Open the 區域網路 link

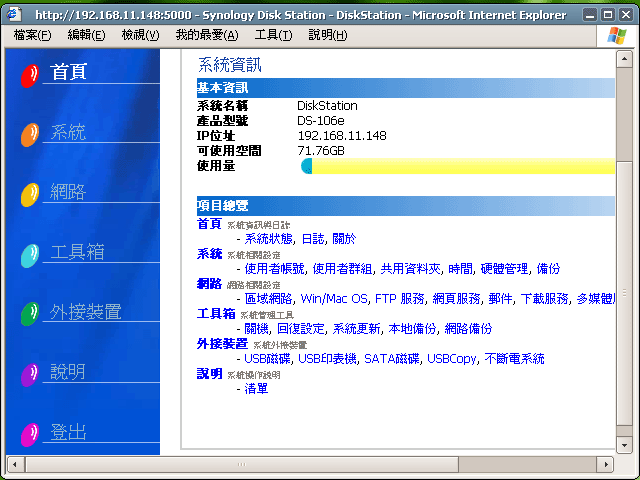pos(269,299)
